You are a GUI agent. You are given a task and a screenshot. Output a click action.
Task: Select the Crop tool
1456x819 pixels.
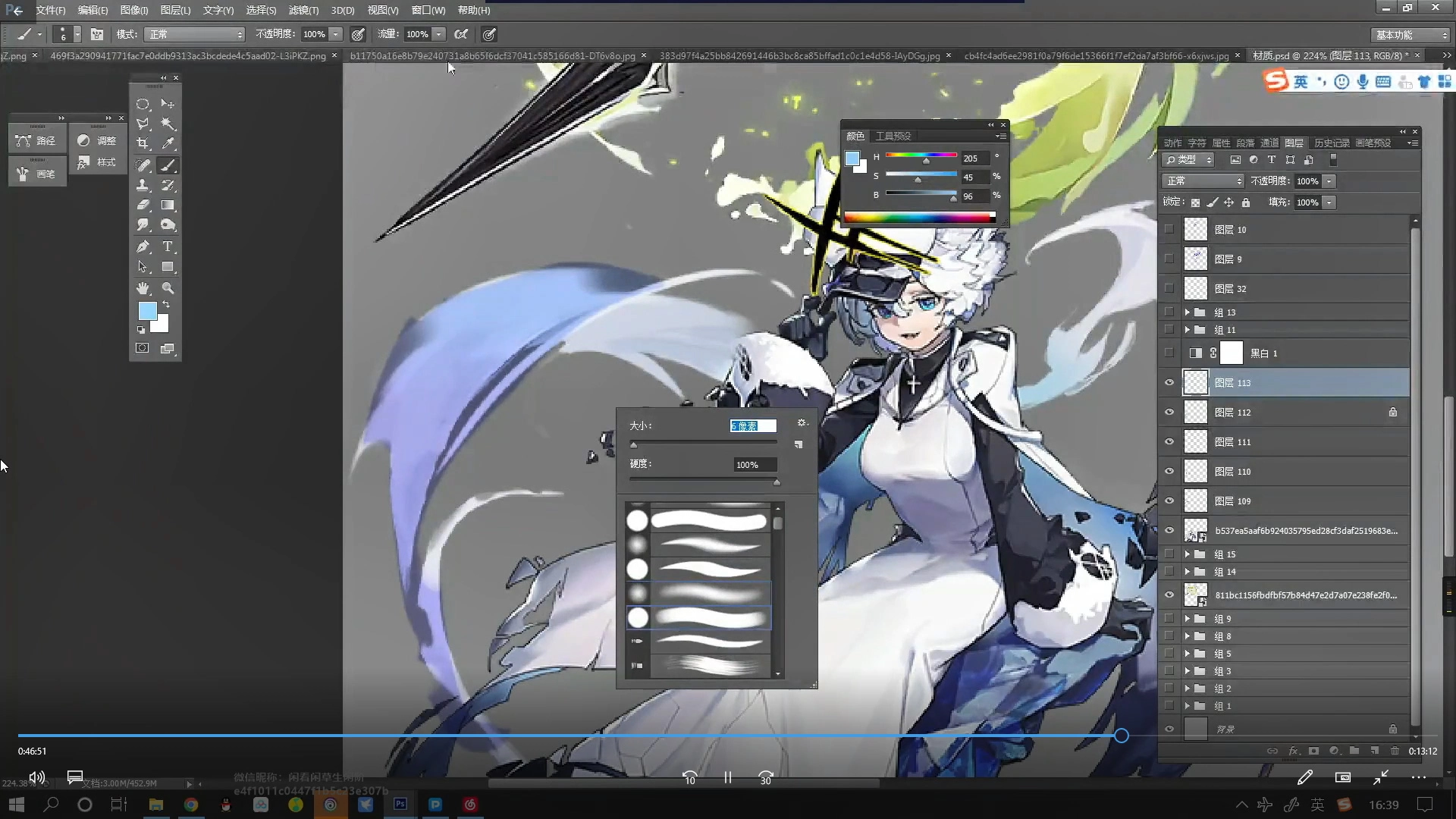(x=143, y=143)
